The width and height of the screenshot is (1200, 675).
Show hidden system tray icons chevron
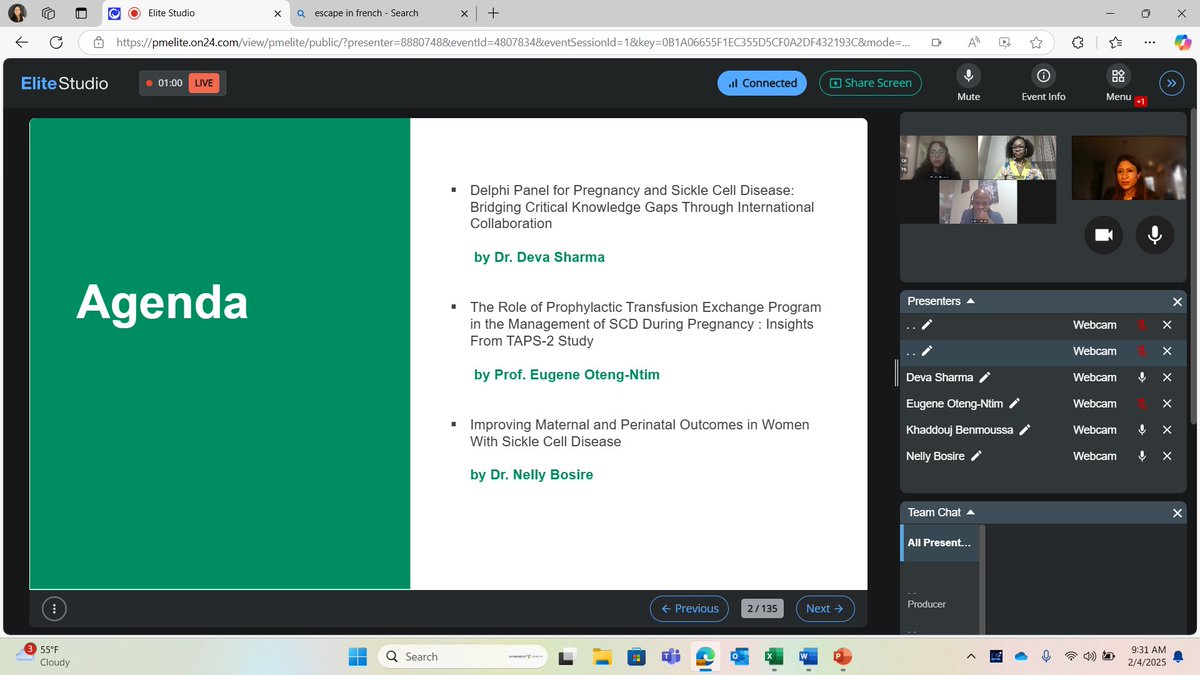[x=970, y=656]
